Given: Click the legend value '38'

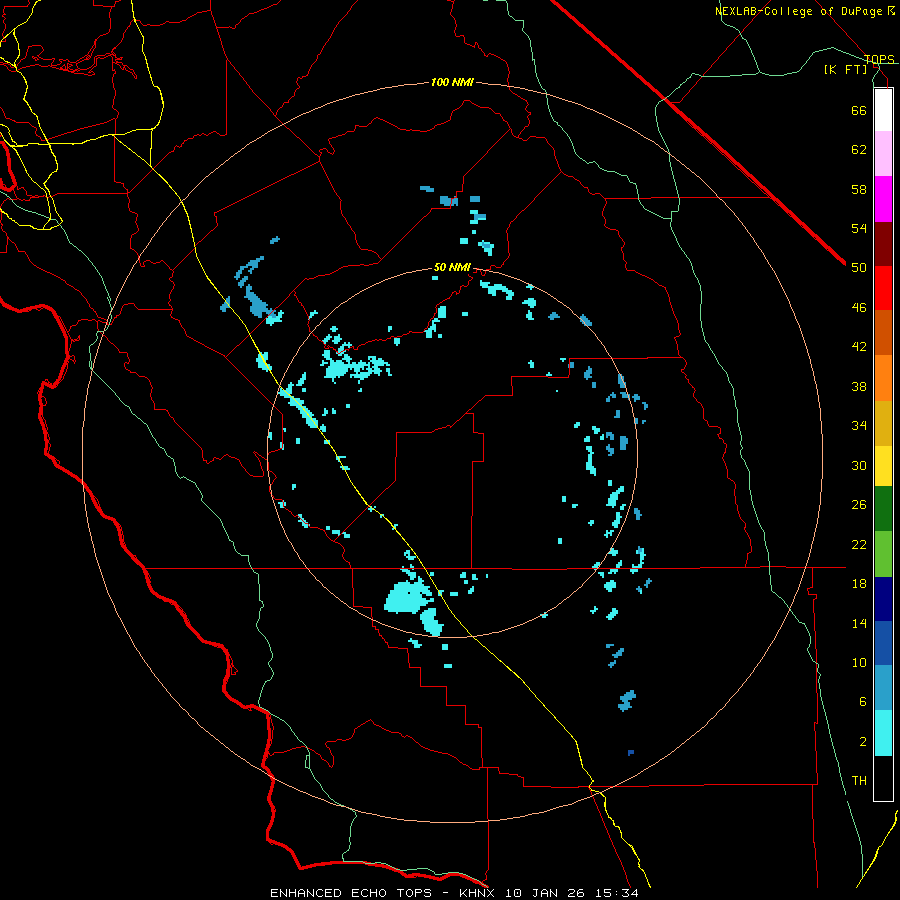Looking at the screenshot, I should (859, 386).
